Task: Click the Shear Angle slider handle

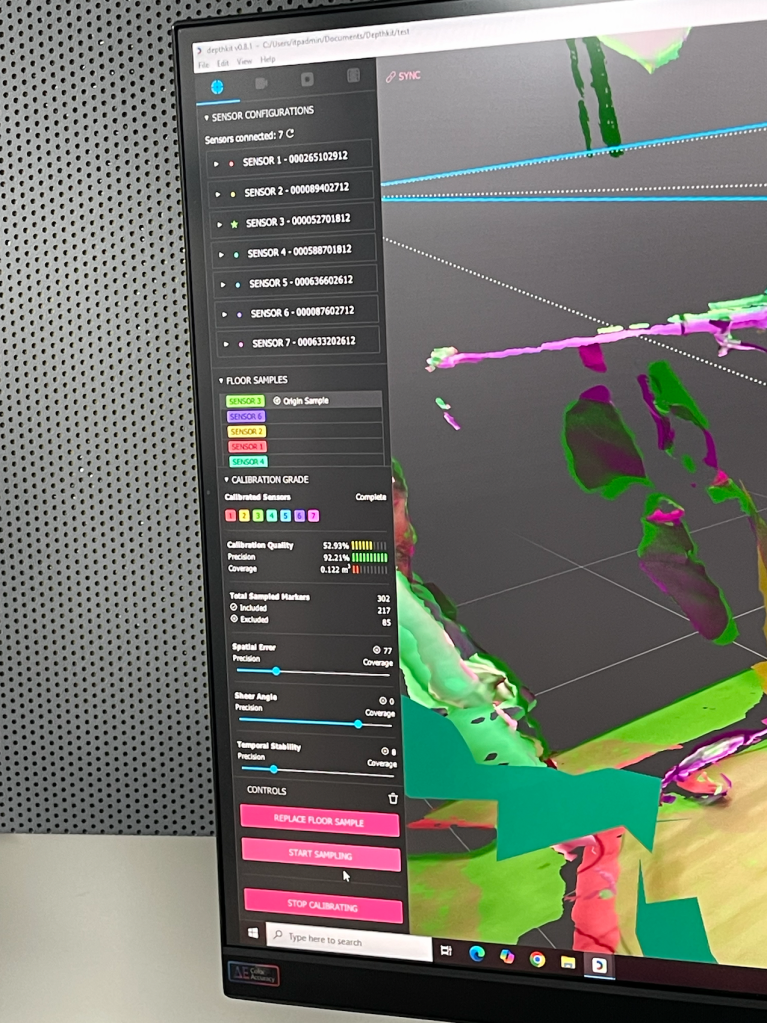Action: pyautogui.click(x=358, y=724)
